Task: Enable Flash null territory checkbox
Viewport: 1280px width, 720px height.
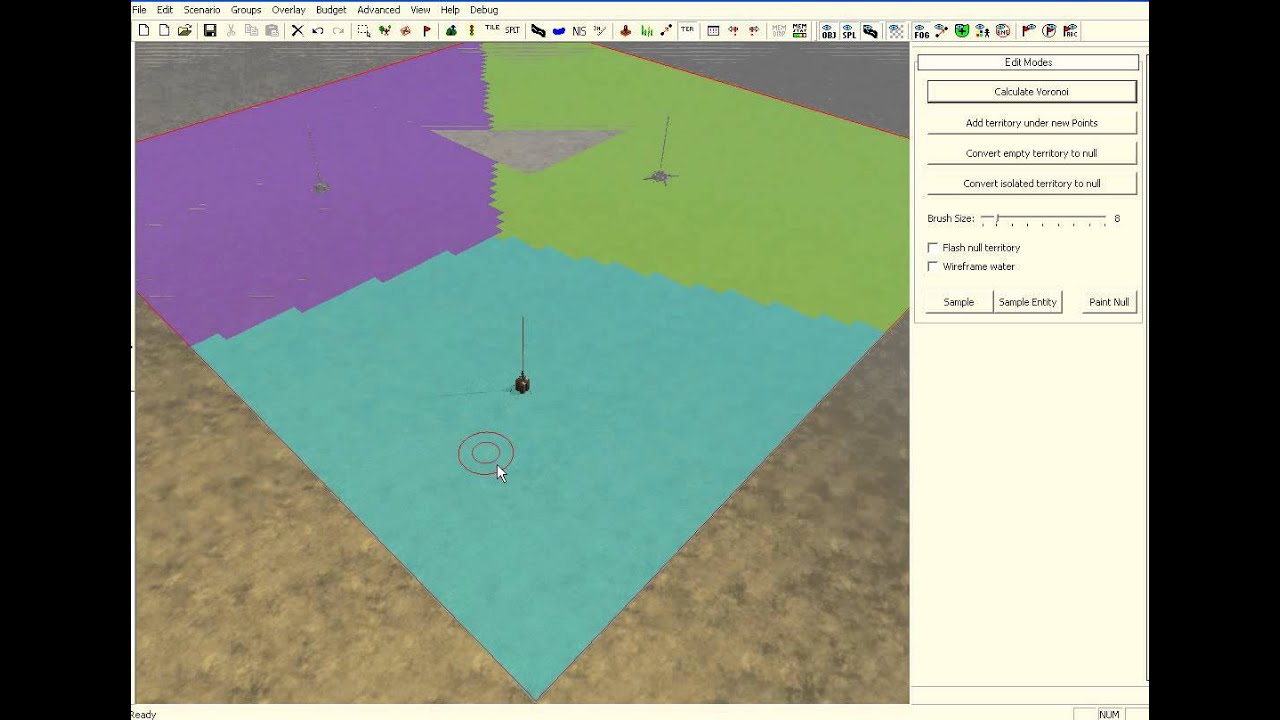Action: 933,247
